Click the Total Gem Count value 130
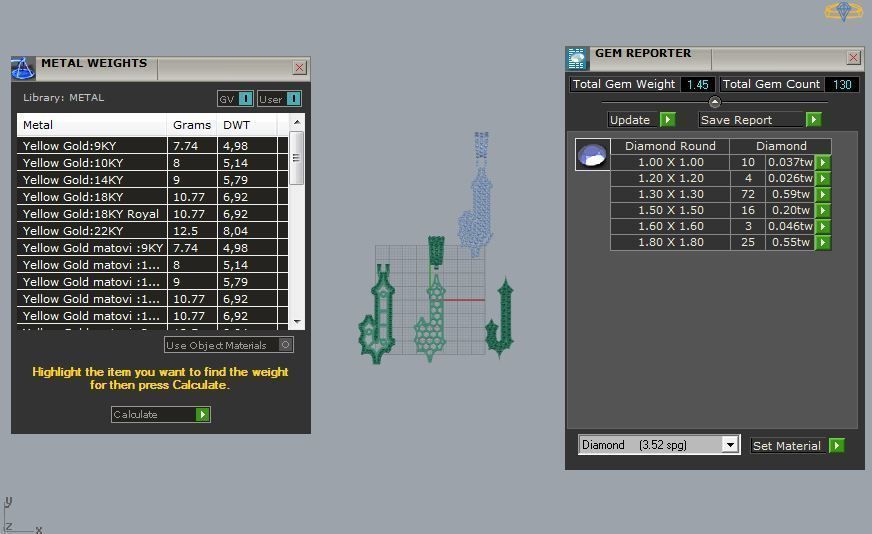This screenshot has width=872, height=534. [842, 85]
